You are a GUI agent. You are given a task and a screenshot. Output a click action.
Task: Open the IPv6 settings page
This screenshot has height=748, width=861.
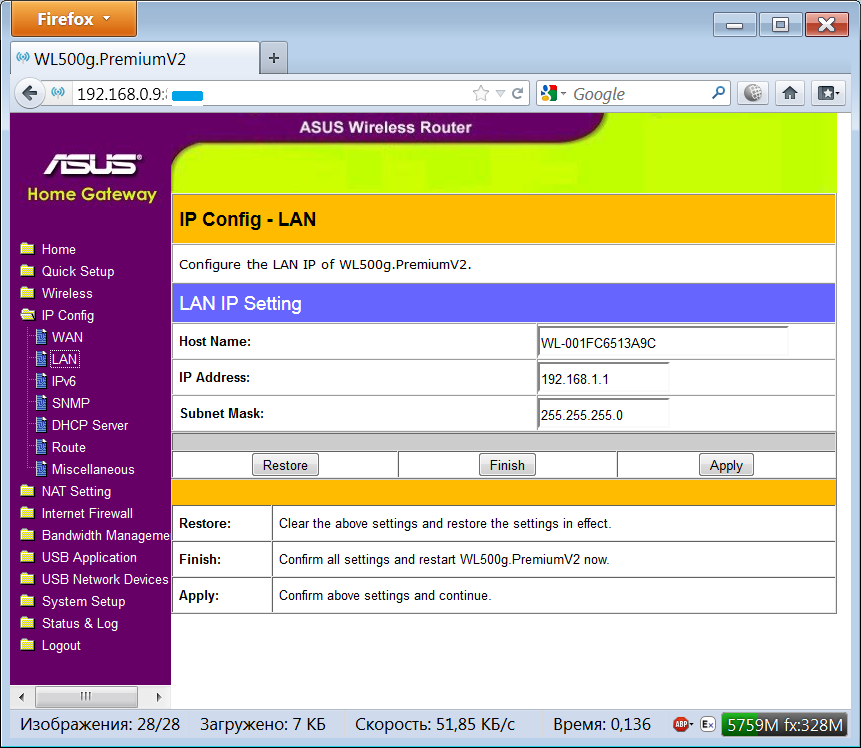click(x=64, y=381)
